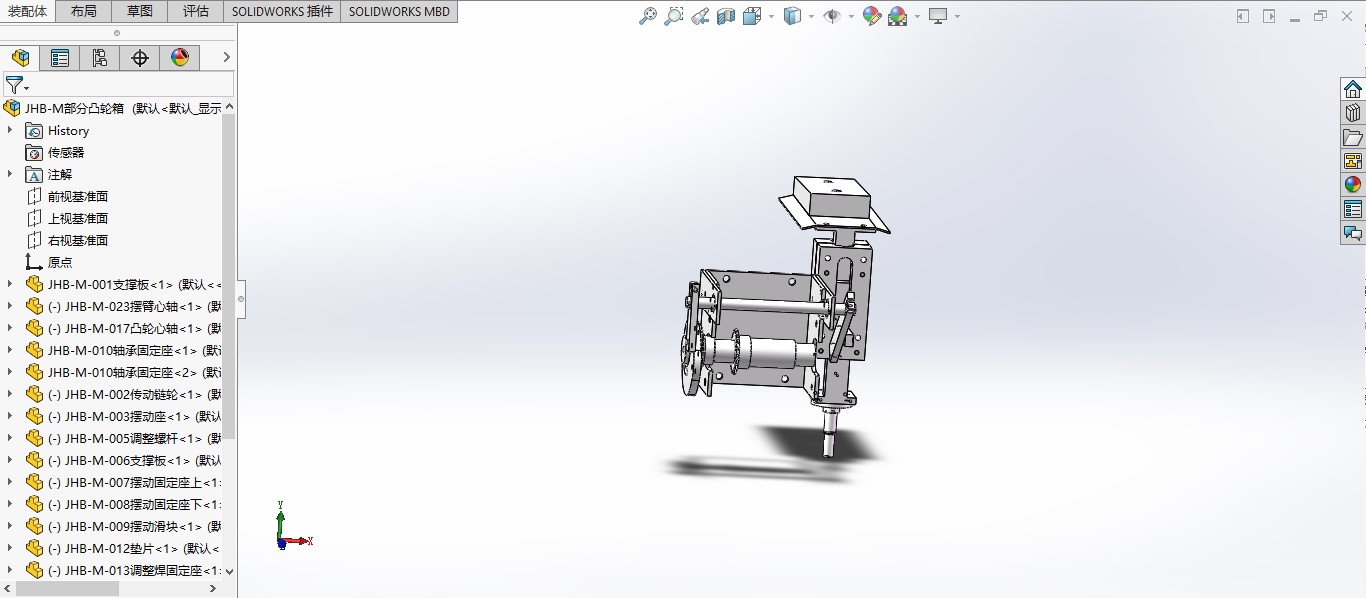Click Apply Scene icon
This screenshot has width=1366, height=598.
897,16
